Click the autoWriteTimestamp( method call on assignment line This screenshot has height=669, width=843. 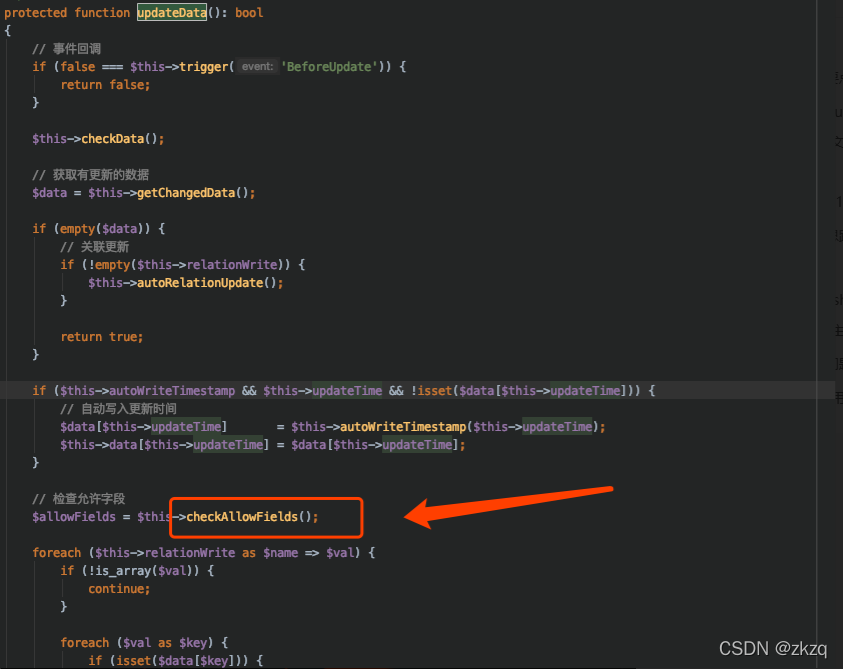[403, 426]
